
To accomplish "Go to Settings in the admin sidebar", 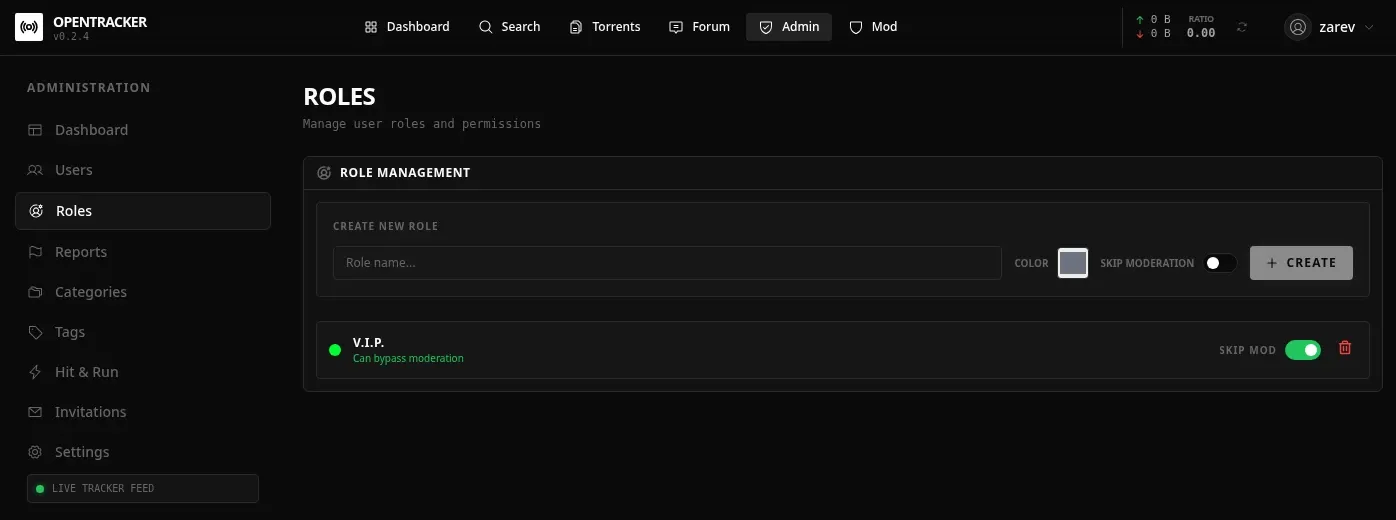I will click(x=81, y=452).
